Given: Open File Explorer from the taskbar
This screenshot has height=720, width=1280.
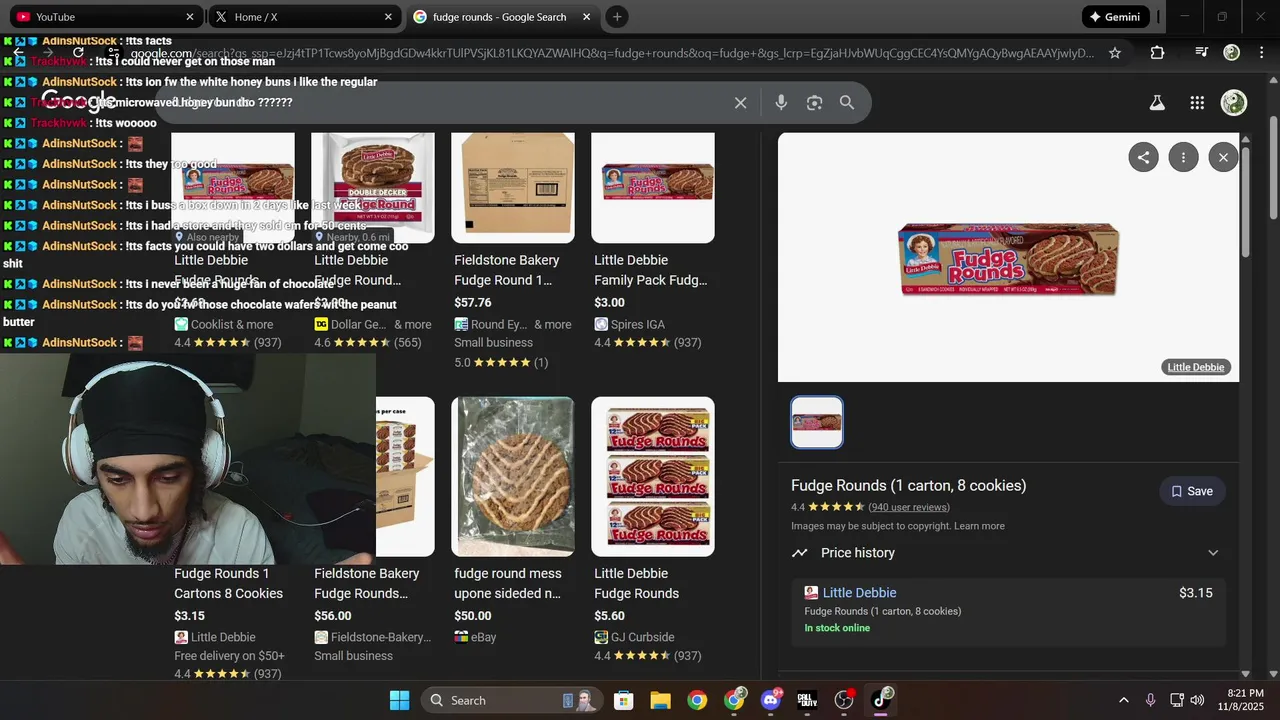Looking at the screenshot, I should point(660,700).
